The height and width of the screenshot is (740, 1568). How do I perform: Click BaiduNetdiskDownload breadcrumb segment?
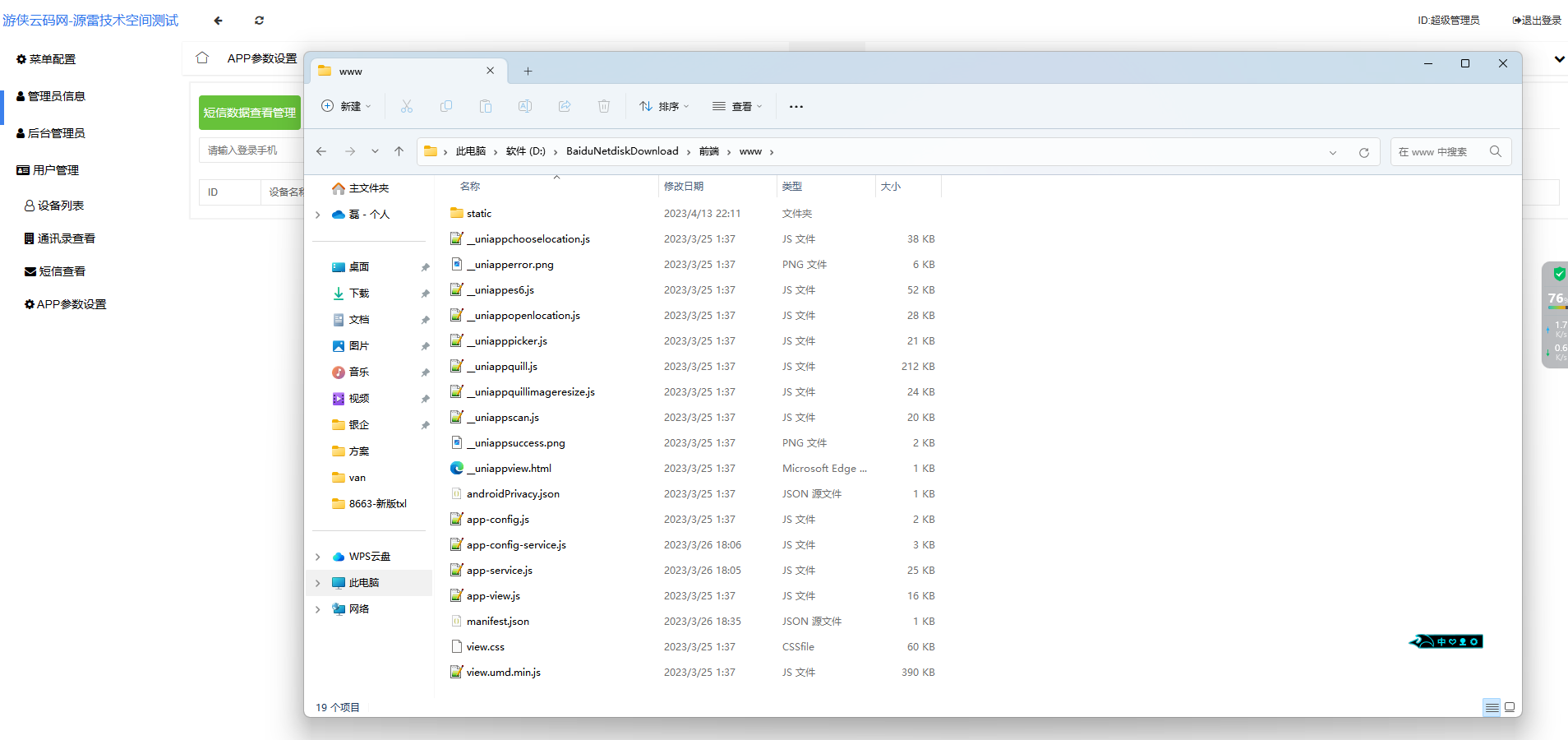622,151
